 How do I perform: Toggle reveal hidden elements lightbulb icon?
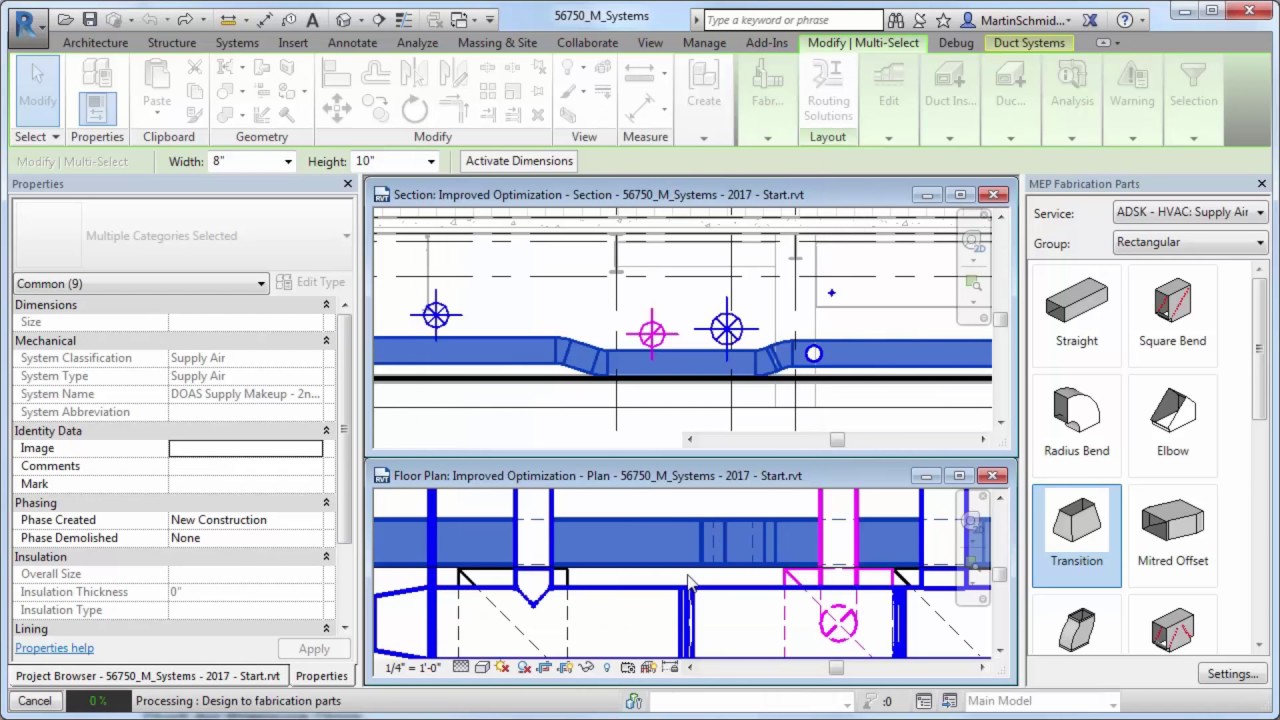(x=607, y=667)
